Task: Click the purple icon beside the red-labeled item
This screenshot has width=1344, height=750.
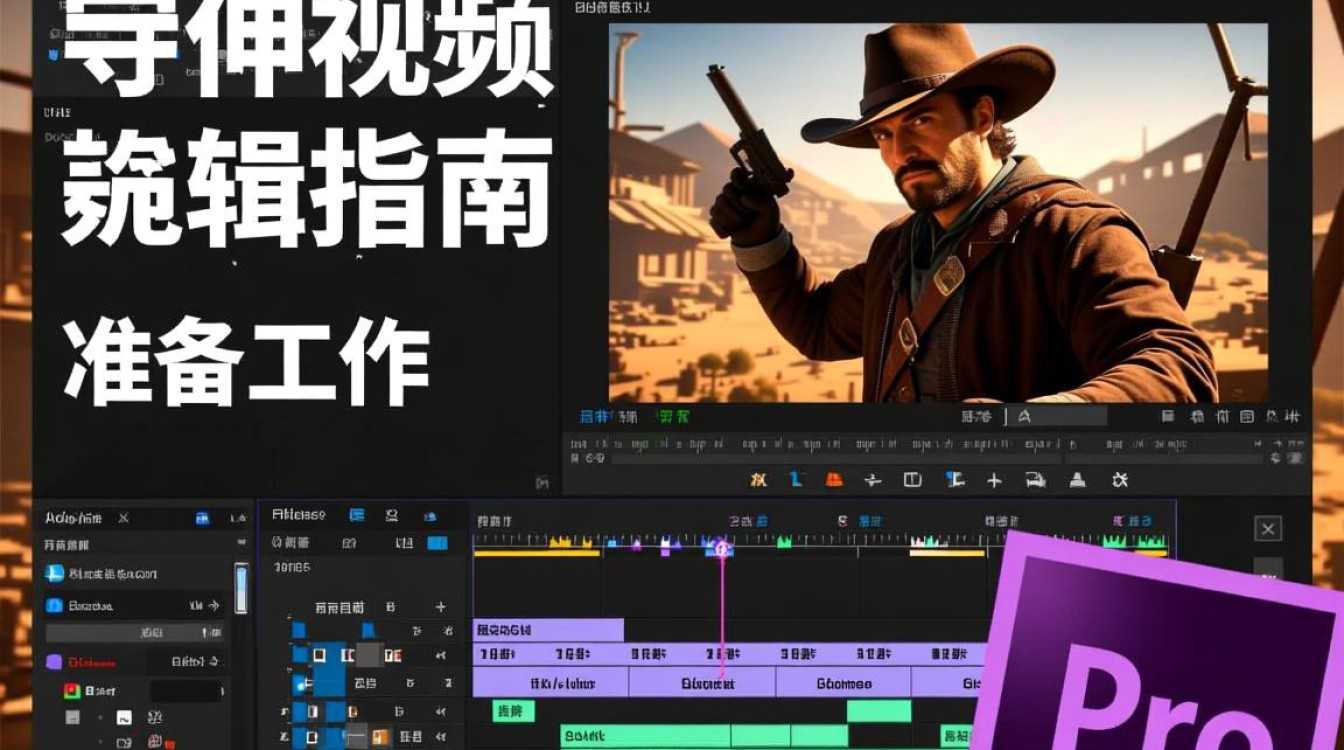Action: [x=54, y=662]
